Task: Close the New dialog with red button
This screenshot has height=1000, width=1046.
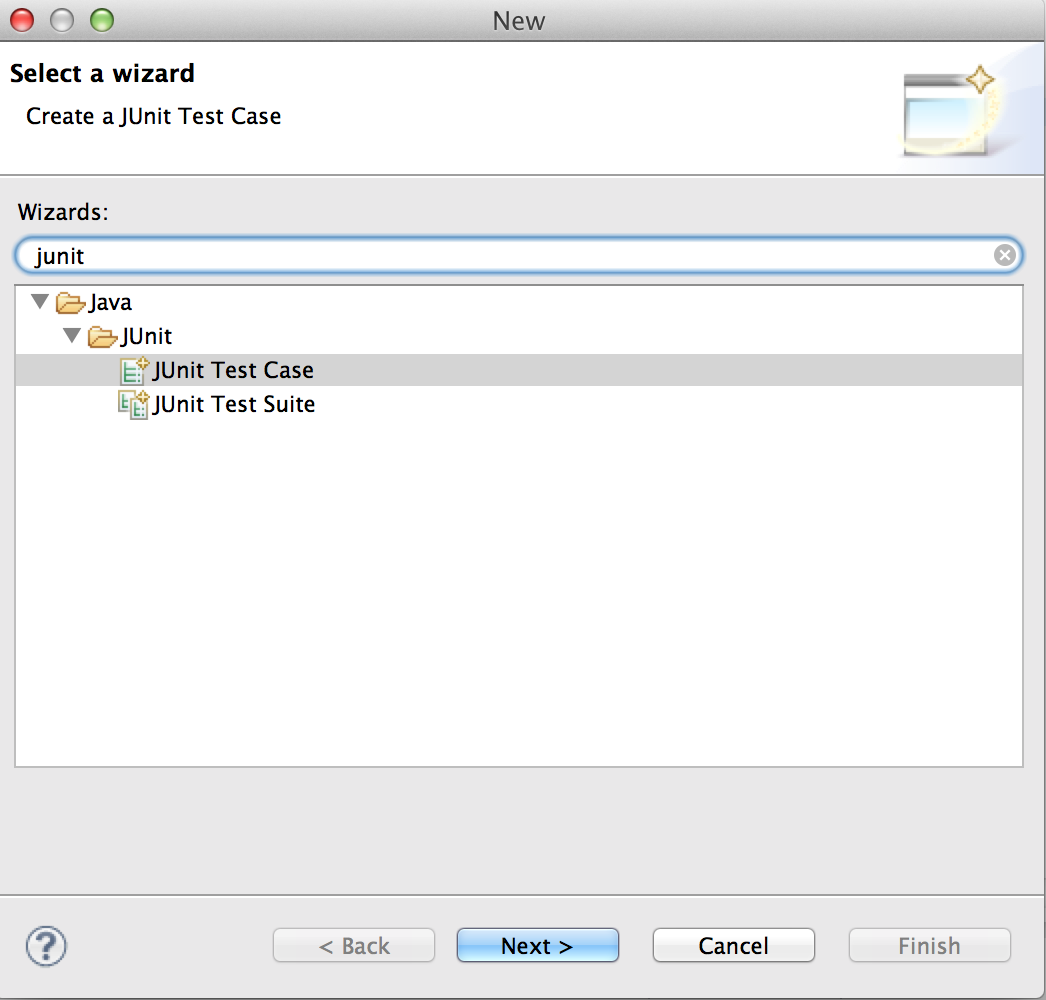Action: coord(22,20)
